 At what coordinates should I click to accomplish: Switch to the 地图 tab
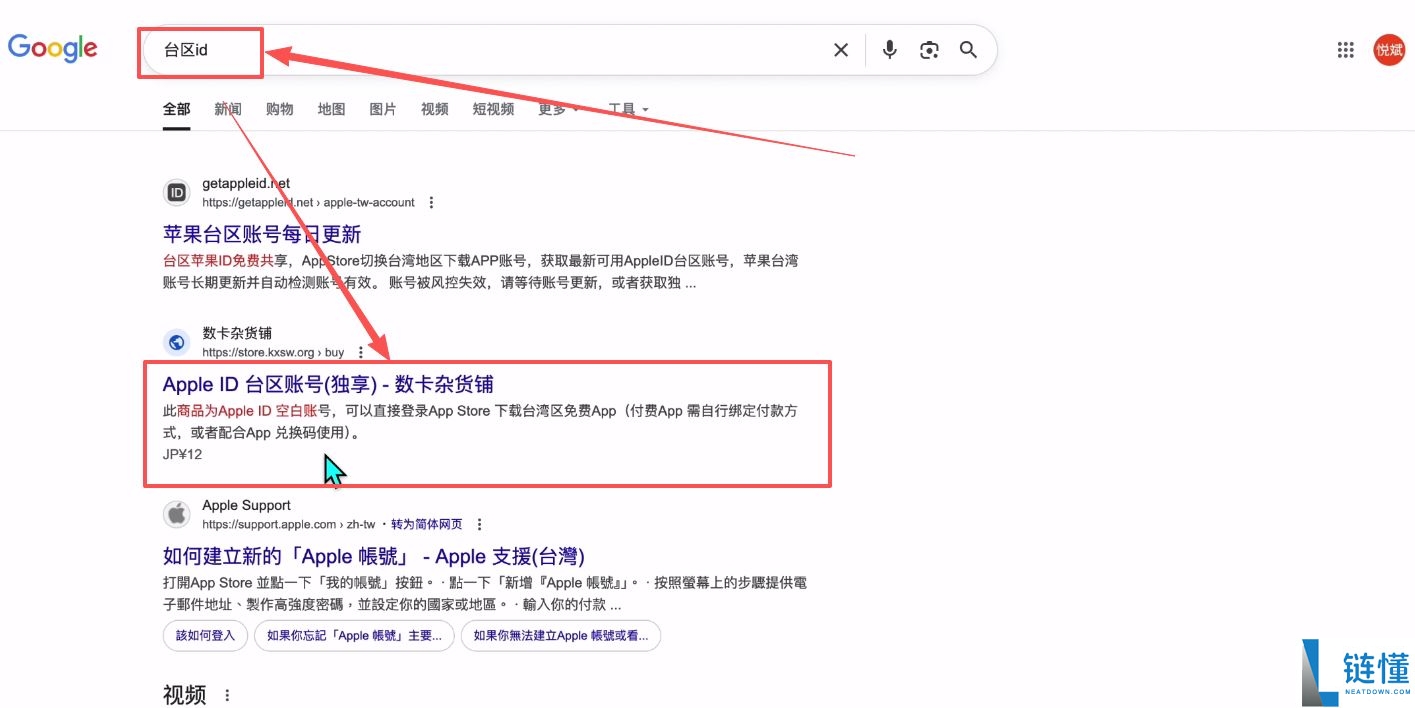331,109
